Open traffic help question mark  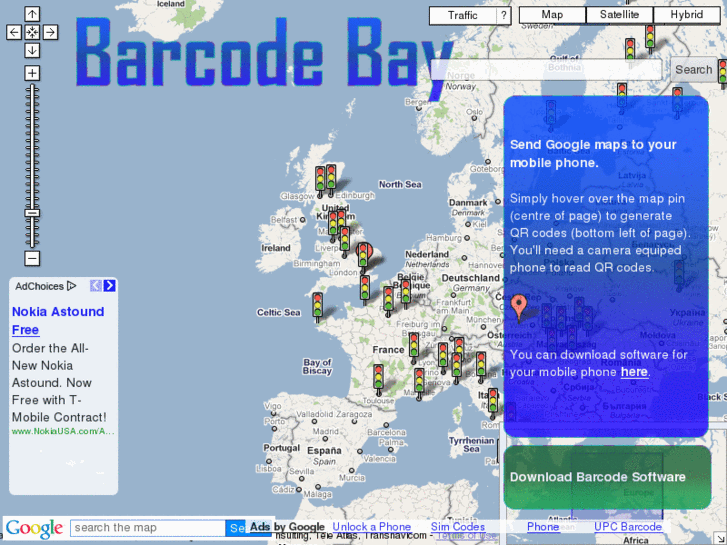pyautogui.click(x=504, y=15)
